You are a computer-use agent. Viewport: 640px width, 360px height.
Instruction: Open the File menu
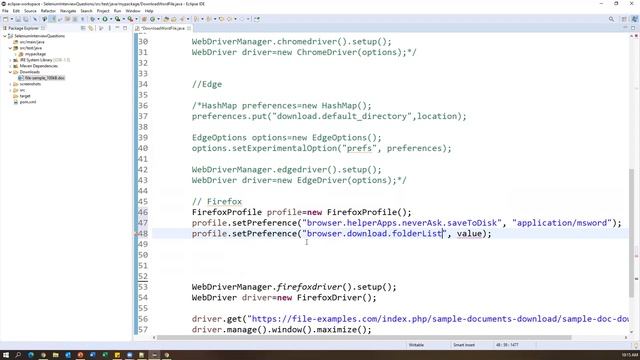point(5,11)
